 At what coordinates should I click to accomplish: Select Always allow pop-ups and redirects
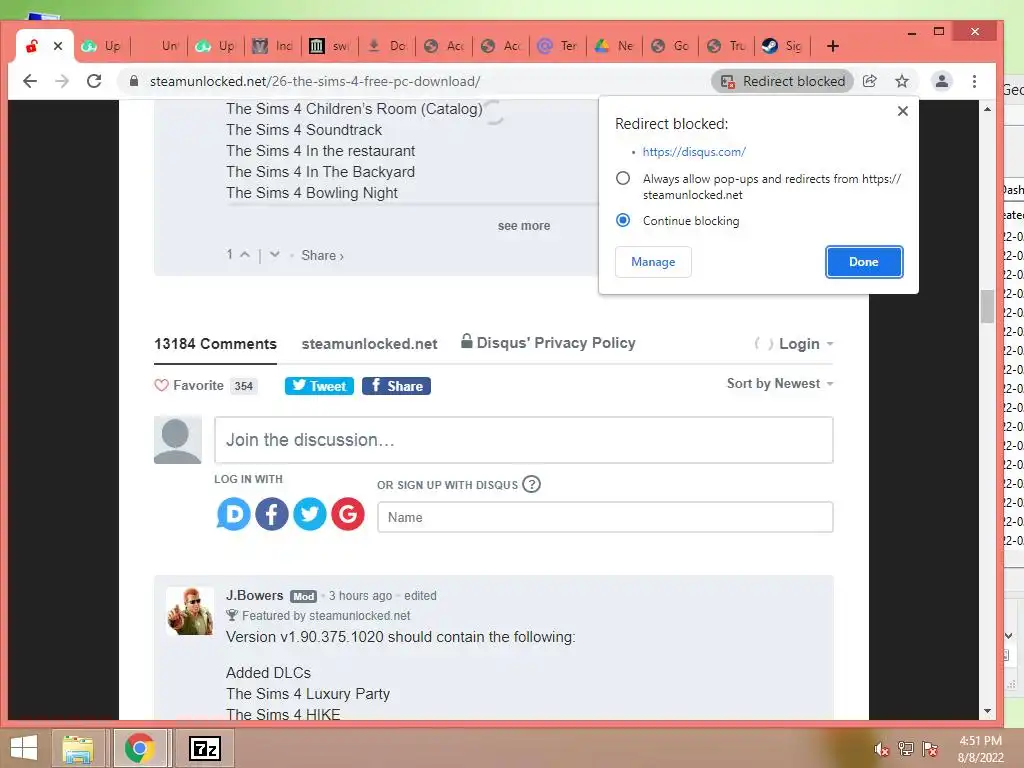click(623, 178)
